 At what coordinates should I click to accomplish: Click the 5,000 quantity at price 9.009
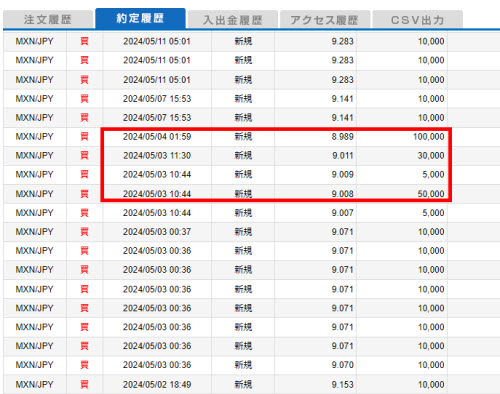click(433, 174)
